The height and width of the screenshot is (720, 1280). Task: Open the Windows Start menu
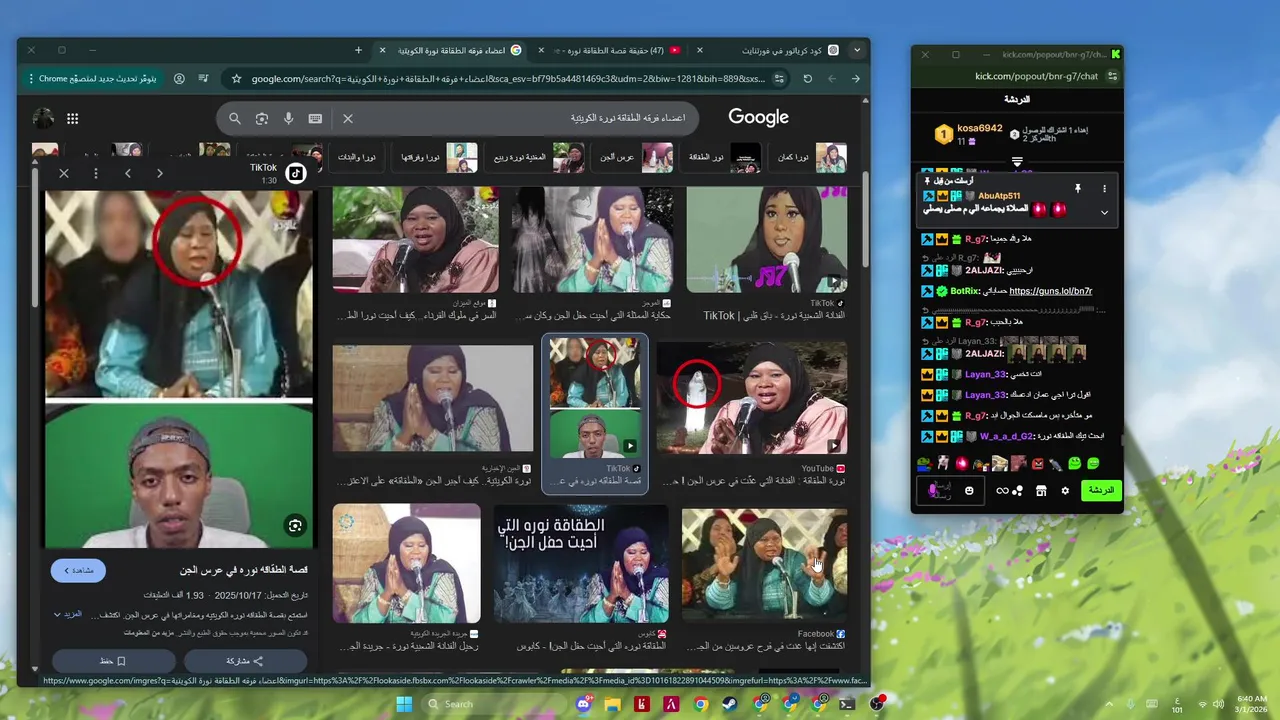point(404,704)
